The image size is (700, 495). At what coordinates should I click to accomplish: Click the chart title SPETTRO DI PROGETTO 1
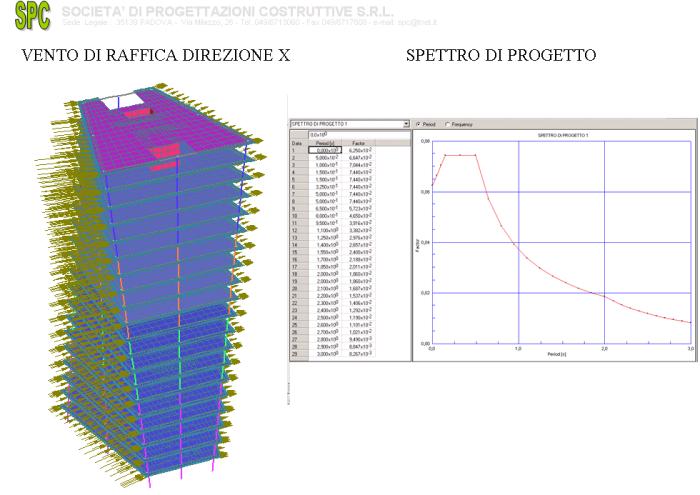click(x=560, y=134)
